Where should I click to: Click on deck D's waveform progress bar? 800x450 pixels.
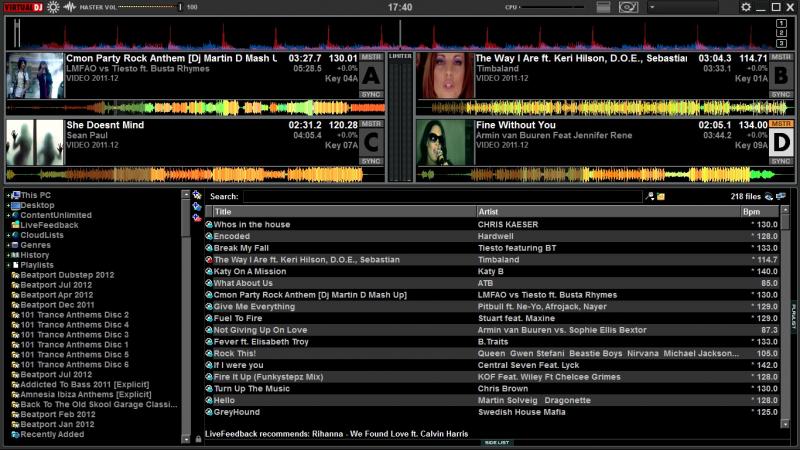605,175
